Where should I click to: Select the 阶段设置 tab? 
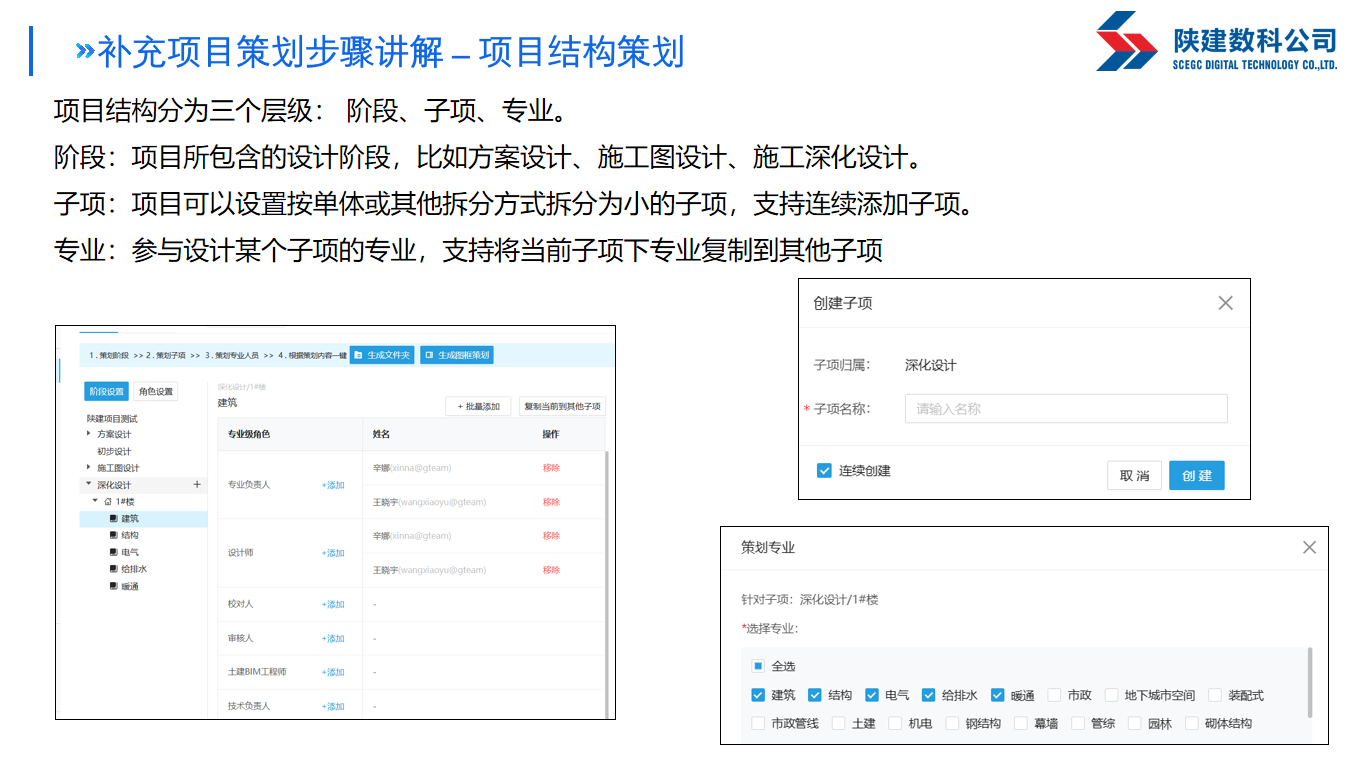106,392
